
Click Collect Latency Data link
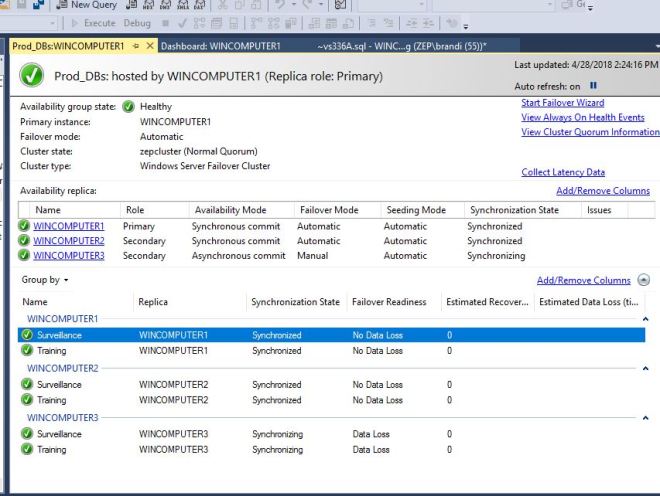(x=562, y=172)
